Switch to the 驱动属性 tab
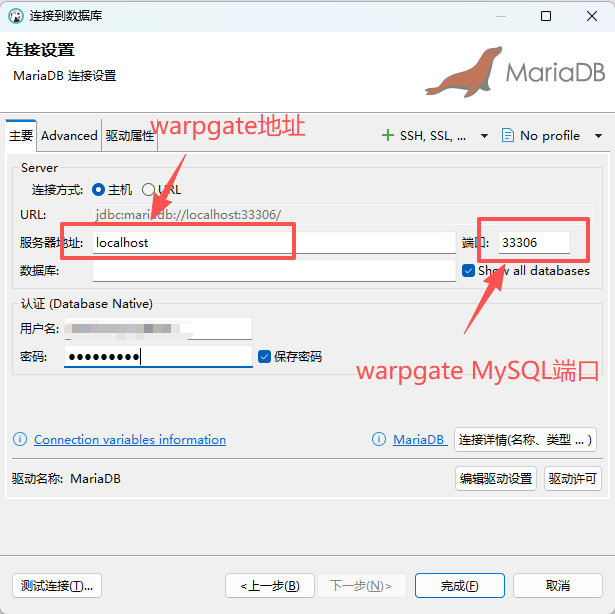615x614 pixels. [x=130, y=136]
